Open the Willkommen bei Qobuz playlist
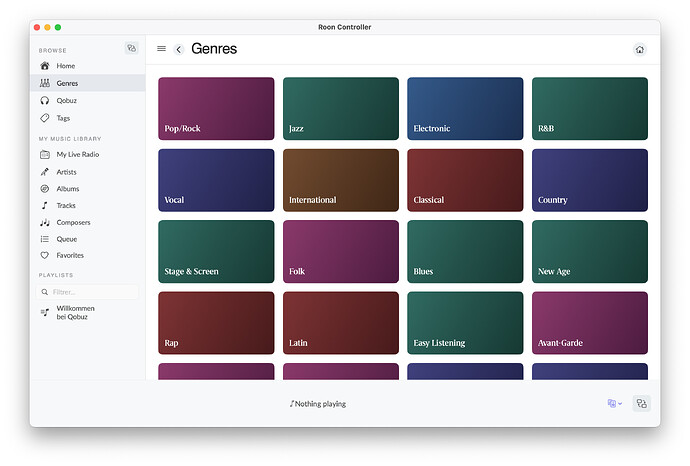690x466 pixels. [74, 312]
